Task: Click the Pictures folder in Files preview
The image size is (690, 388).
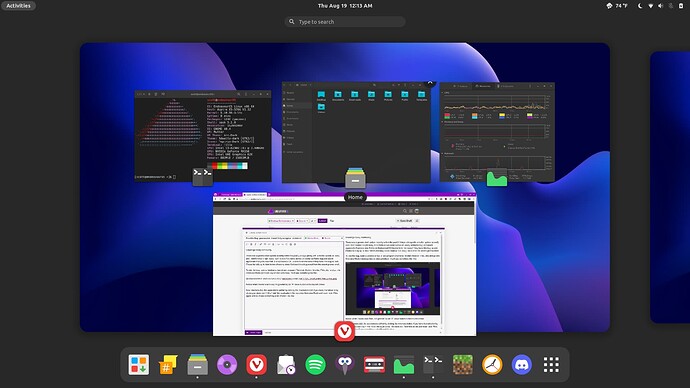Action: [x=388, y=96]
